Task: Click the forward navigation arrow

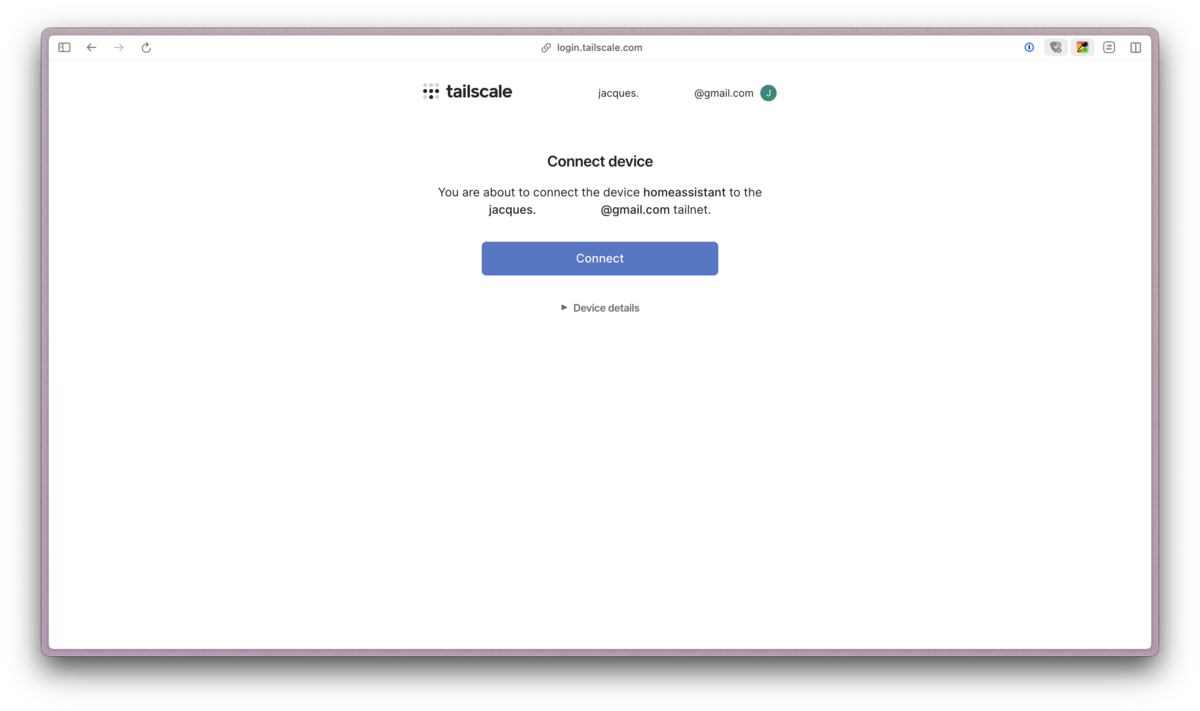Action: pyautogui.click(x=119, y=47)
